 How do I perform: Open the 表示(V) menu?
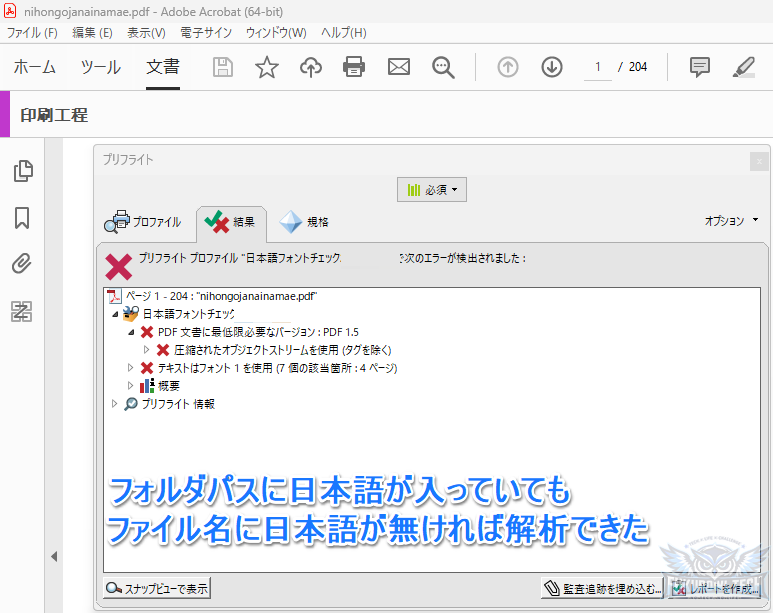[146, 33]
